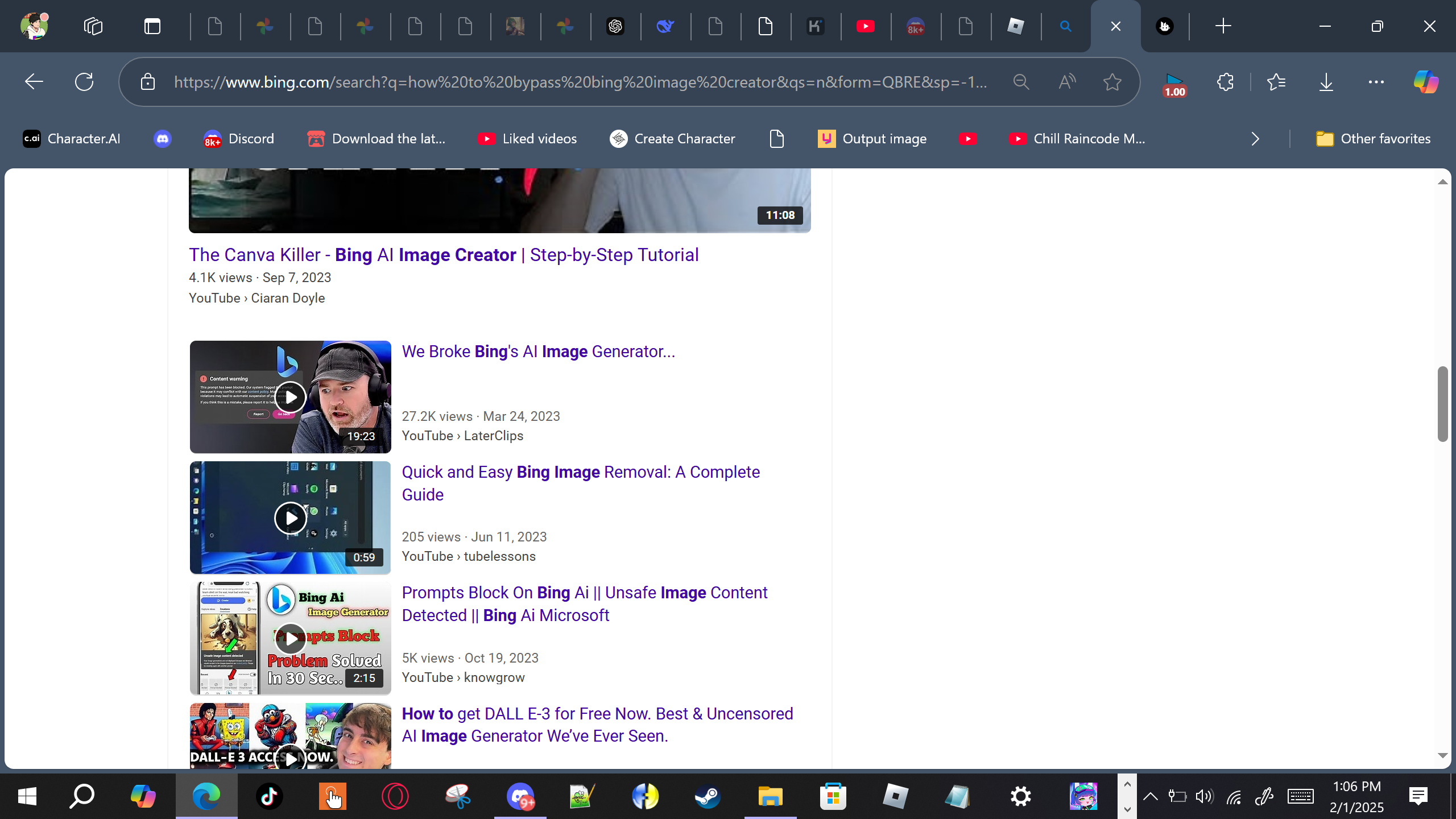Click the browser refresh icon

click(x=84, y=82)
